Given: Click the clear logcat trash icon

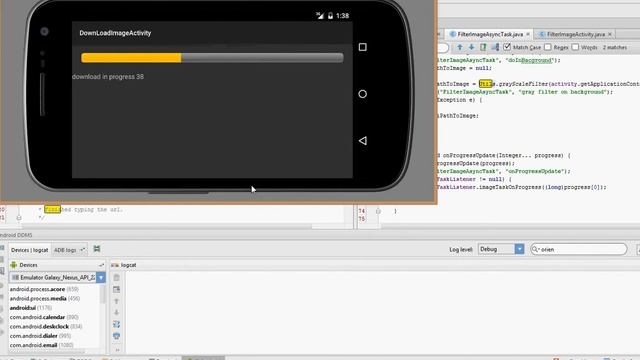Looking at the screenshot, I should [x=116, y=278].
